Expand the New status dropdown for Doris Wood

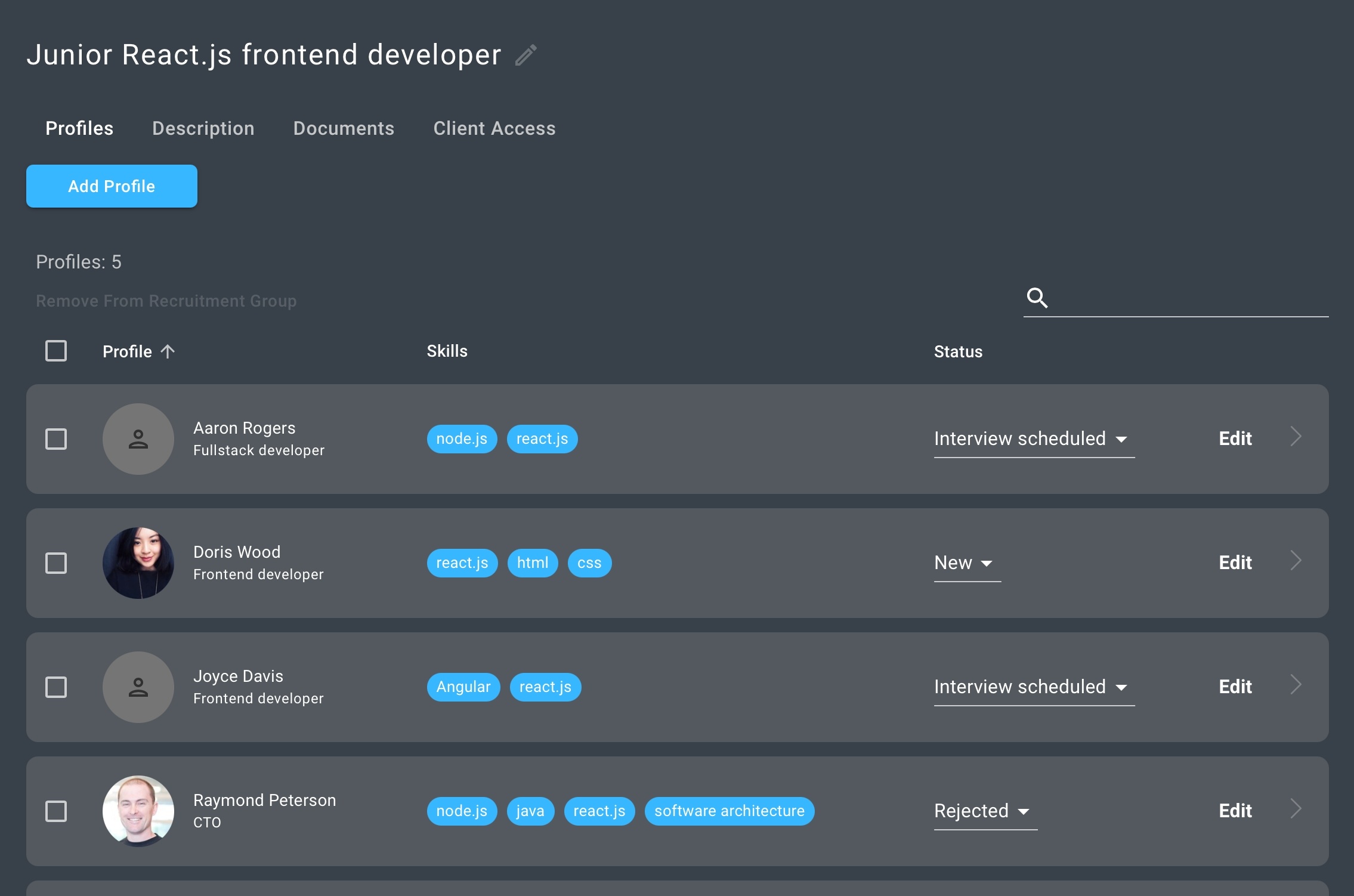click(x=989, y=562)
